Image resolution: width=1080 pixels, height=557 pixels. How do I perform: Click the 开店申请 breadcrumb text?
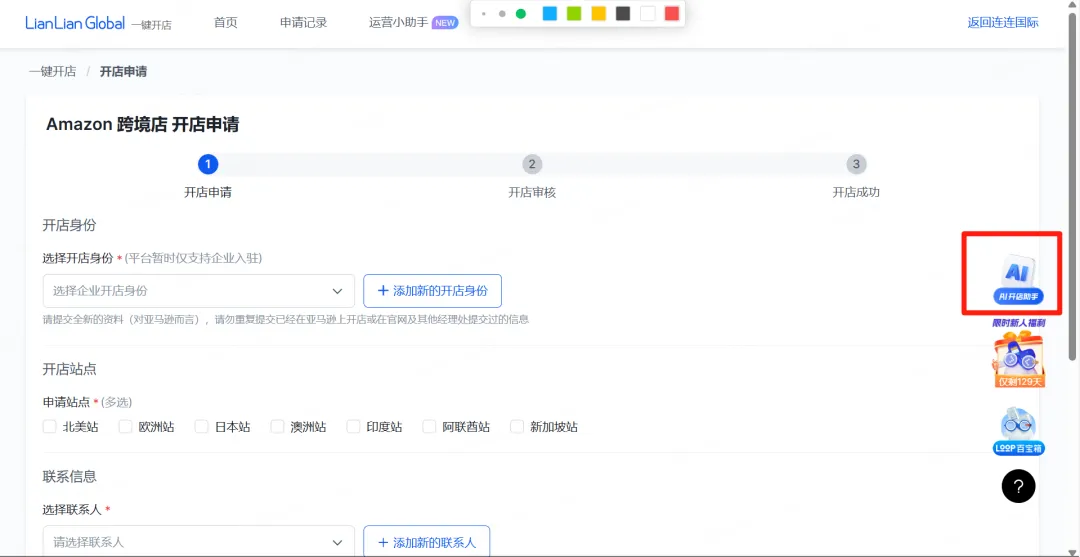coord(123,72)
